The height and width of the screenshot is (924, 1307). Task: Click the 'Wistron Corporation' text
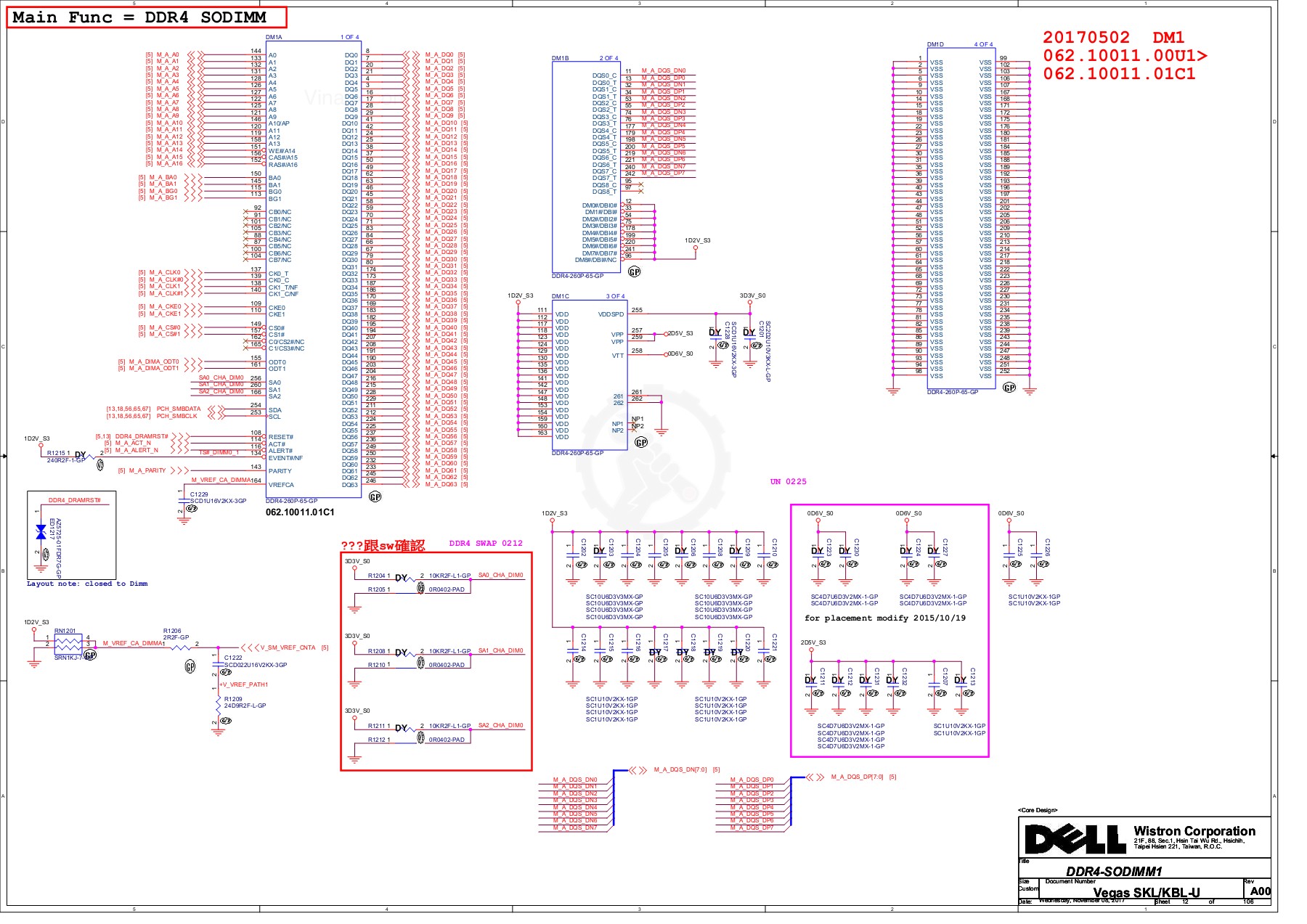click(1194, 831)
